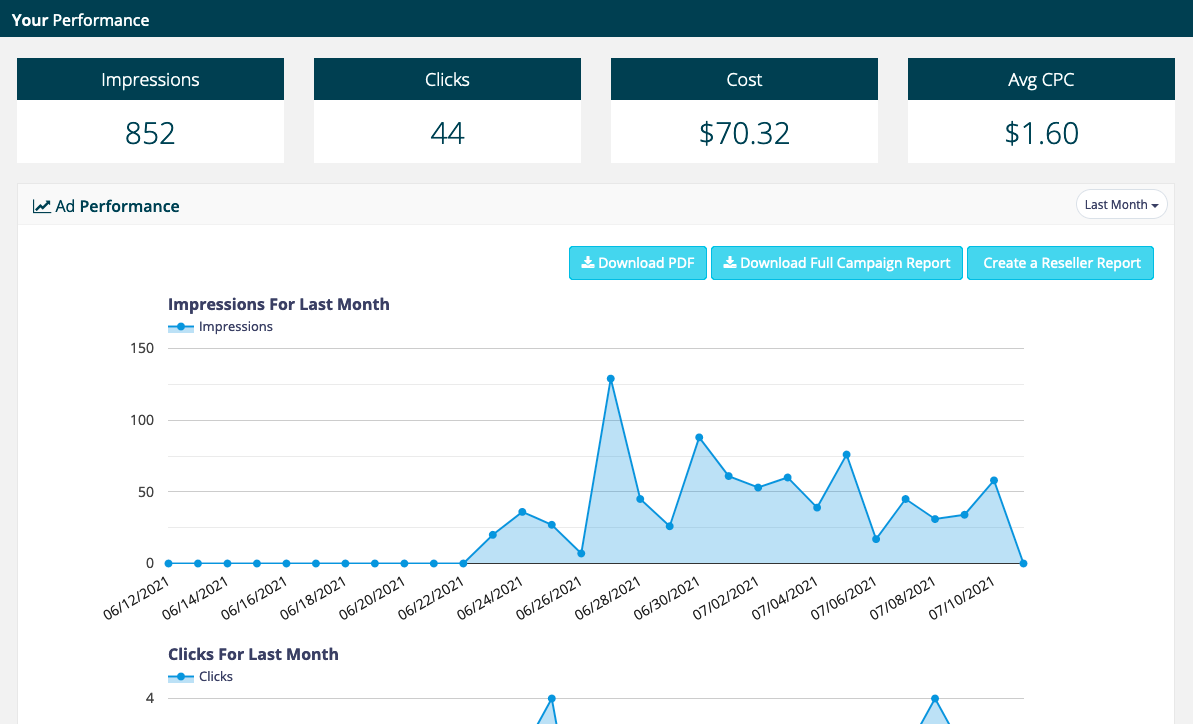Select the Cost stat card header
The width and height of the screenshot is (1193, 724).
pos(744,80)
